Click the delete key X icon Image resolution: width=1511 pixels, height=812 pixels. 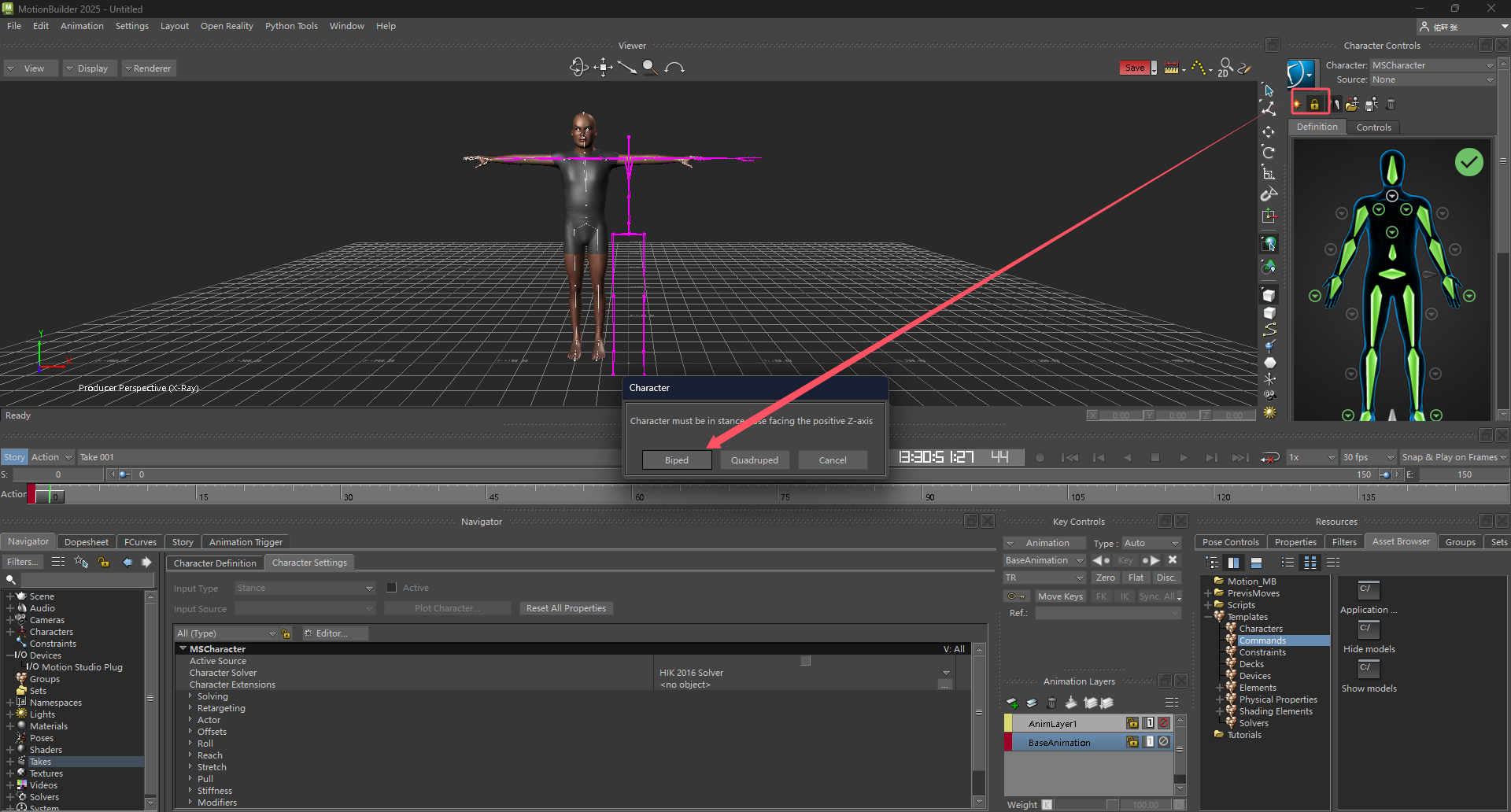(x=1173, y=560)
